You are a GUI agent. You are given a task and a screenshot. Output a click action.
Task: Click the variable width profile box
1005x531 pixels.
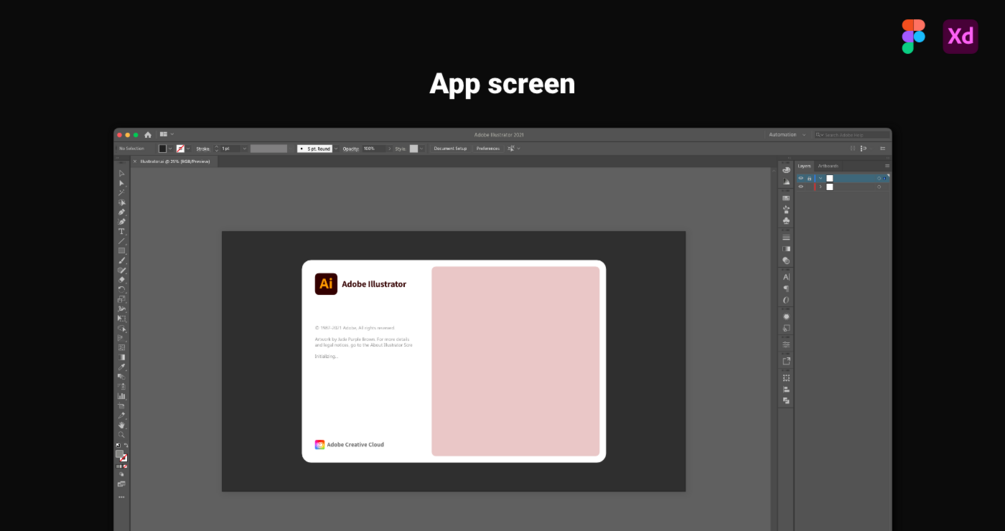[x=269, y=149]
